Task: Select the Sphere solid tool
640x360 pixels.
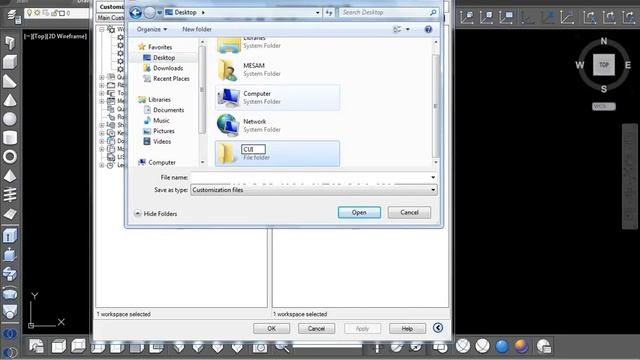Action: (10, 119)
